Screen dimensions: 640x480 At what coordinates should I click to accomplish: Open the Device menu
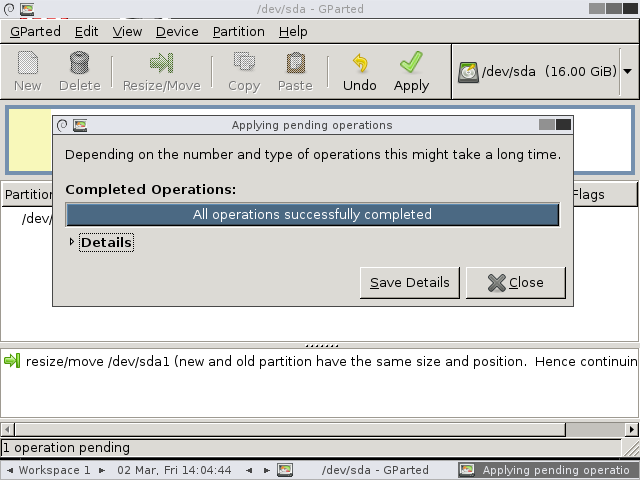pos(177,31)
